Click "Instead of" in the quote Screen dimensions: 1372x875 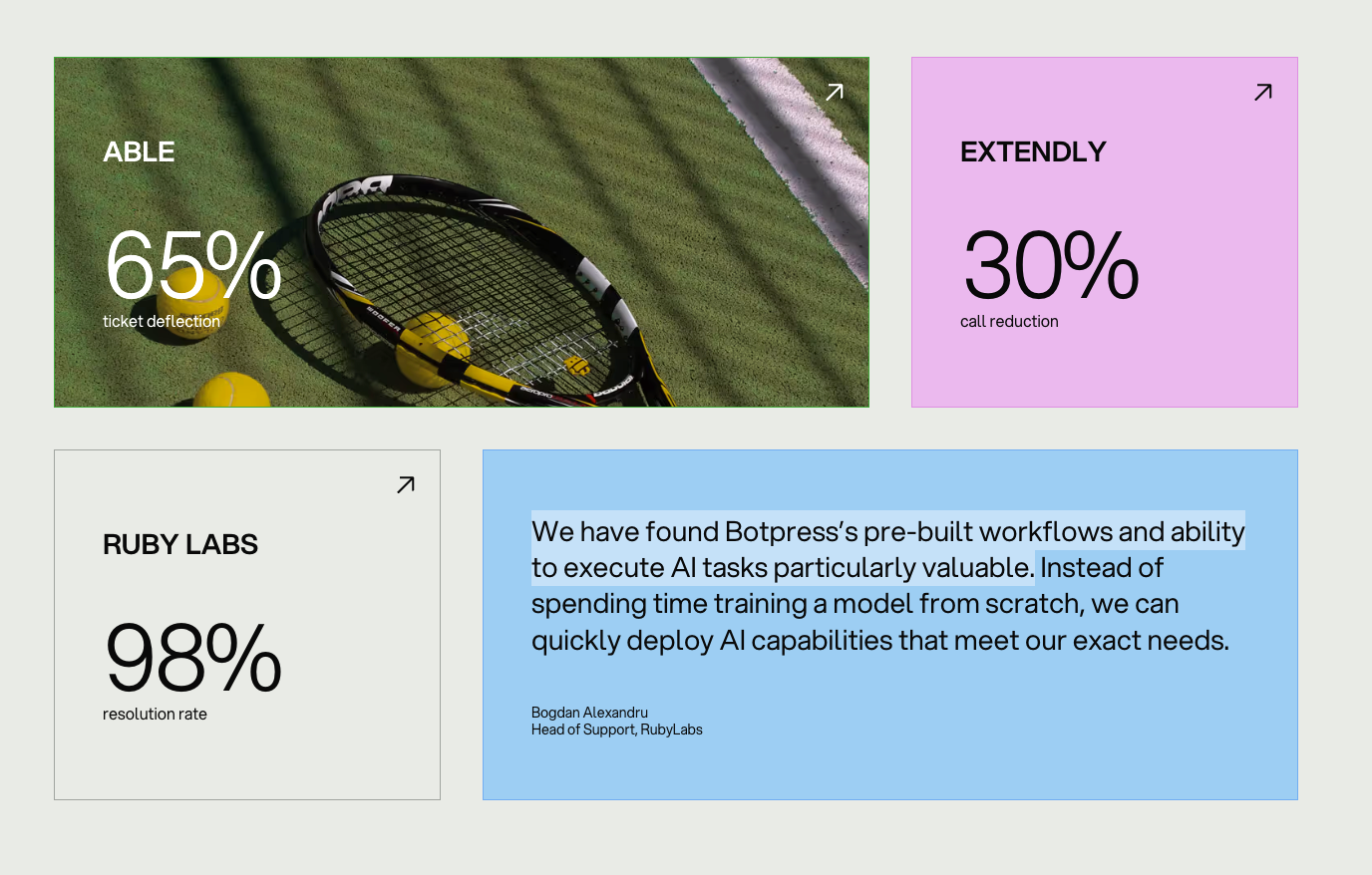point(1102,568)
